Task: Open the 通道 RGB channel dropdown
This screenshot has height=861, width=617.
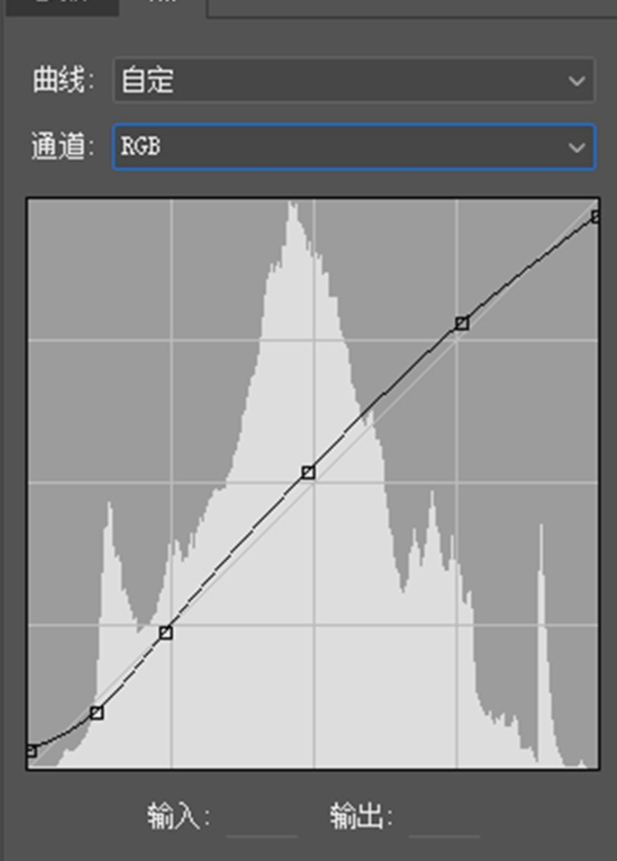Action: pyautogui.click(x=354, y=147)
